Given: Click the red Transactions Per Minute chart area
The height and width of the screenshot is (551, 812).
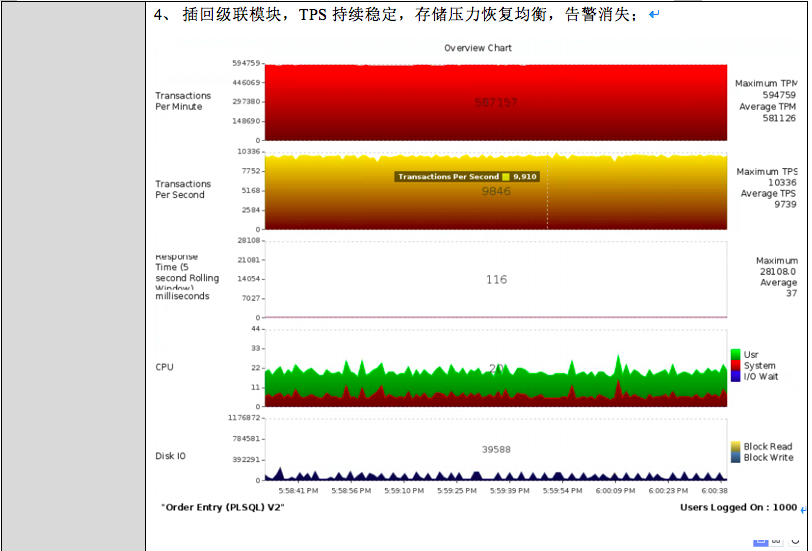Looking at the screenshot, I should point(496,103).
